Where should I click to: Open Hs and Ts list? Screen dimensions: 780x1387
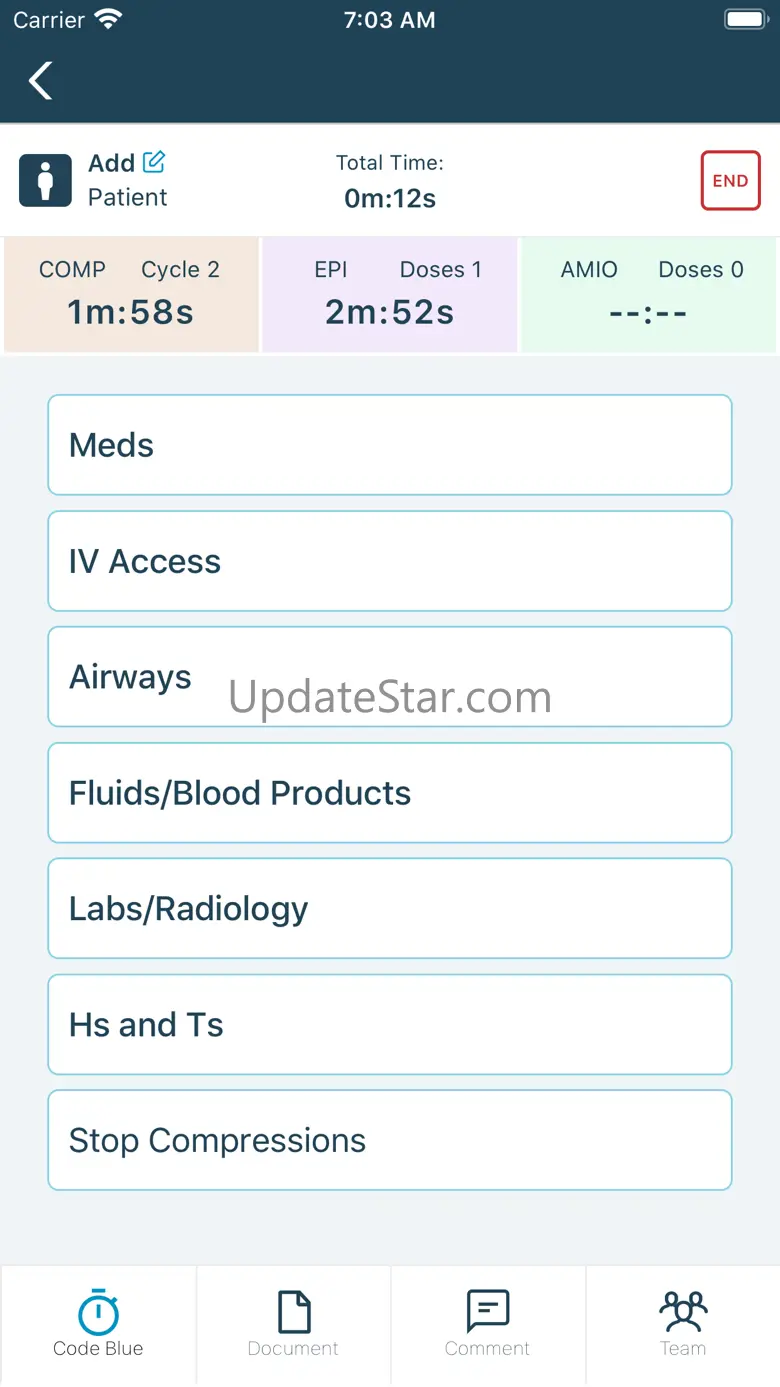390,1025
